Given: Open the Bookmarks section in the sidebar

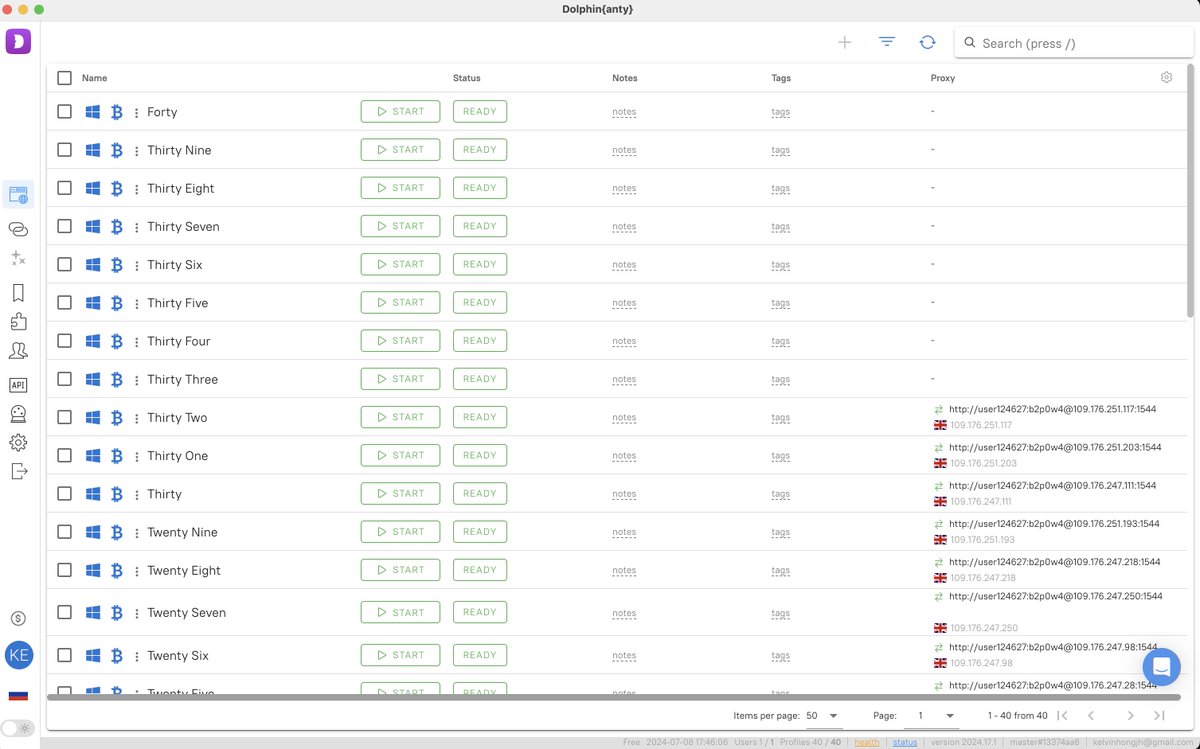Looking at the screenshot, I should 18,291.
